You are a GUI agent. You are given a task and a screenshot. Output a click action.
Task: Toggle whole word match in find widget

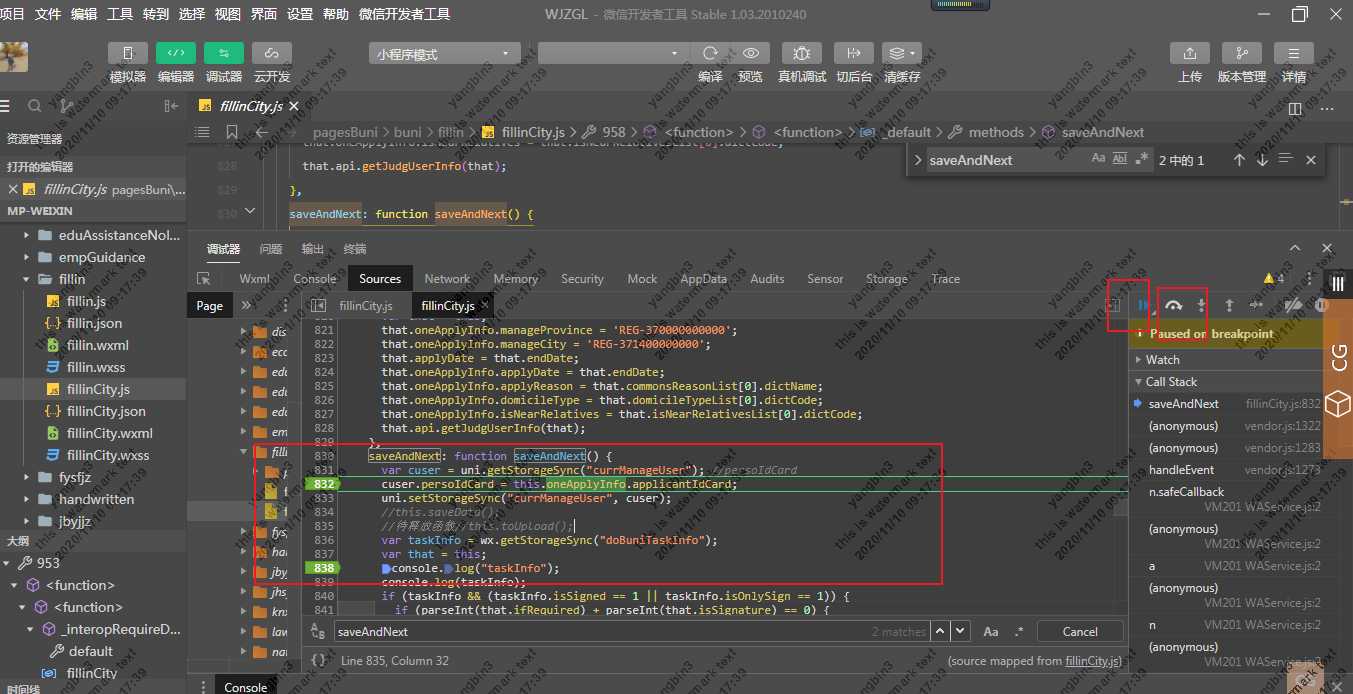click(1120, 159)
